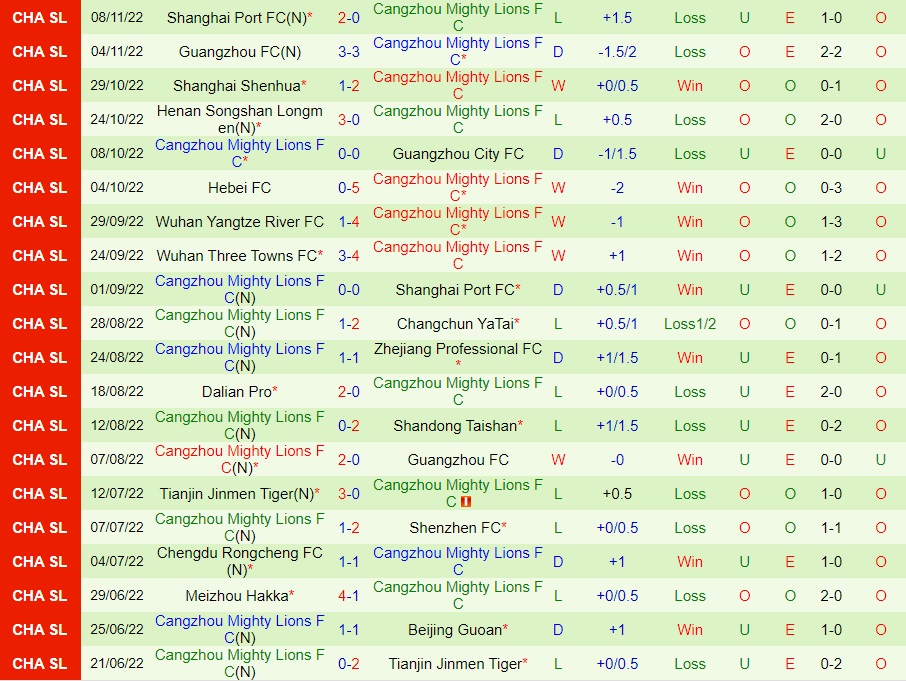
Task: Click Guangzhou City FC opponent link
Action: click(x=457, y=154)
